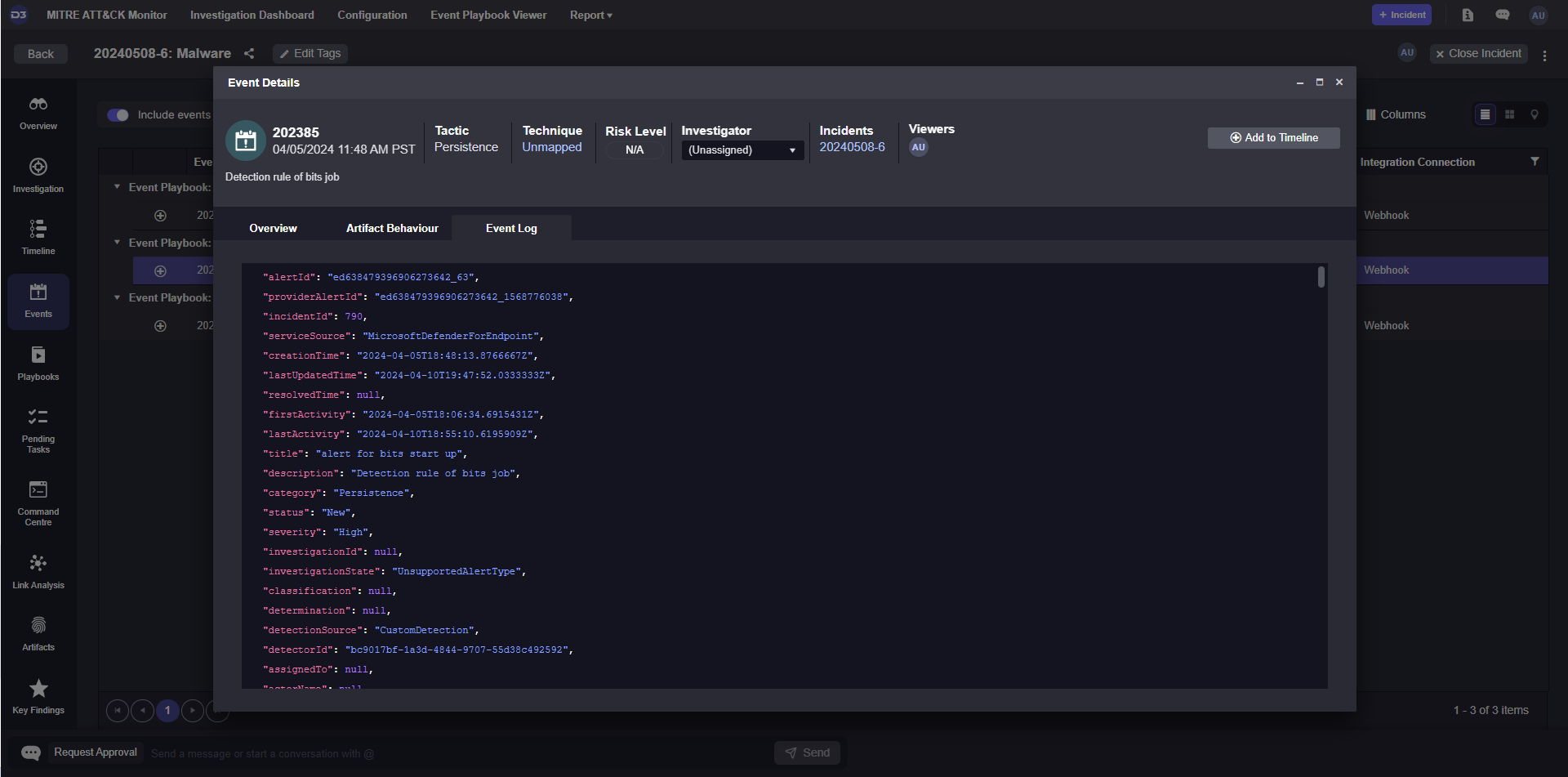Go to the Timeline sidebar section
The image size is (1568, 777).
38,238
